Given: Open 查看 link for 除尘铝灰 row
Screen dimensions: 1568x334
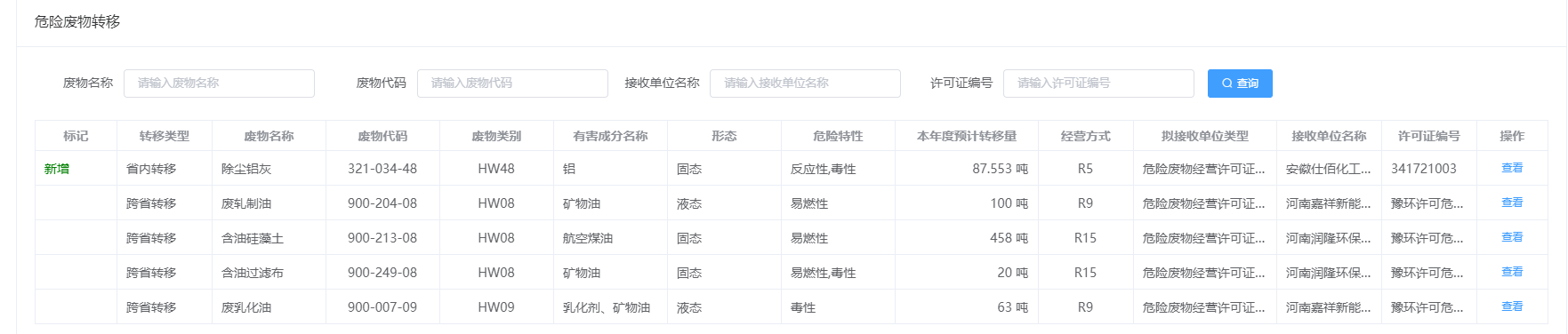Looking at the screenshot, I should (1512, 168).
